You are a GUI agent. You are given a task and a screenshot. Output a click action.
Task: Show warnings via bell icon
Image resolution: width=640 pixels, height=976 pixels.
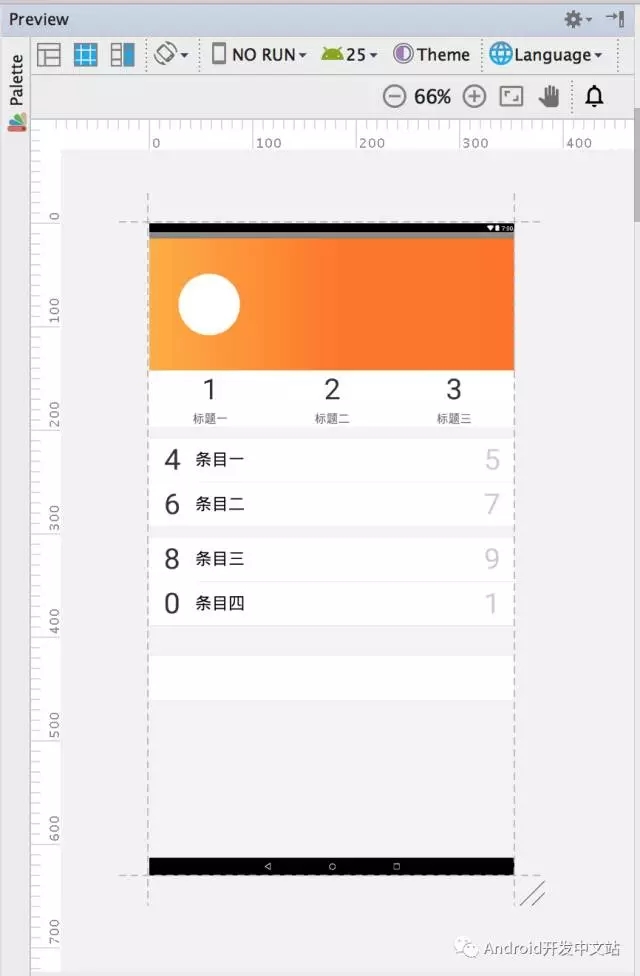click(595, 96)
